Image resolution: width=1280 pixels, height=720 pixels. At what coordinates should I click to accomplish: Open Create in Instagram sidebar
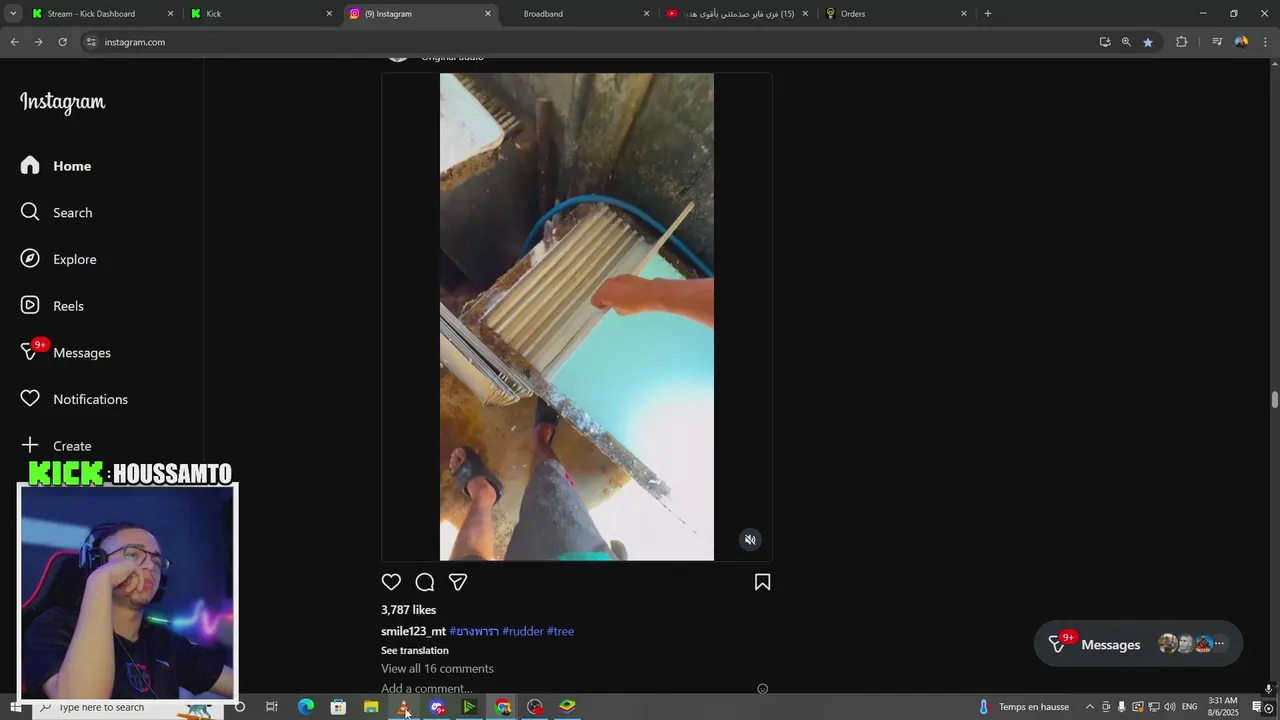click(x=56, y=445)
